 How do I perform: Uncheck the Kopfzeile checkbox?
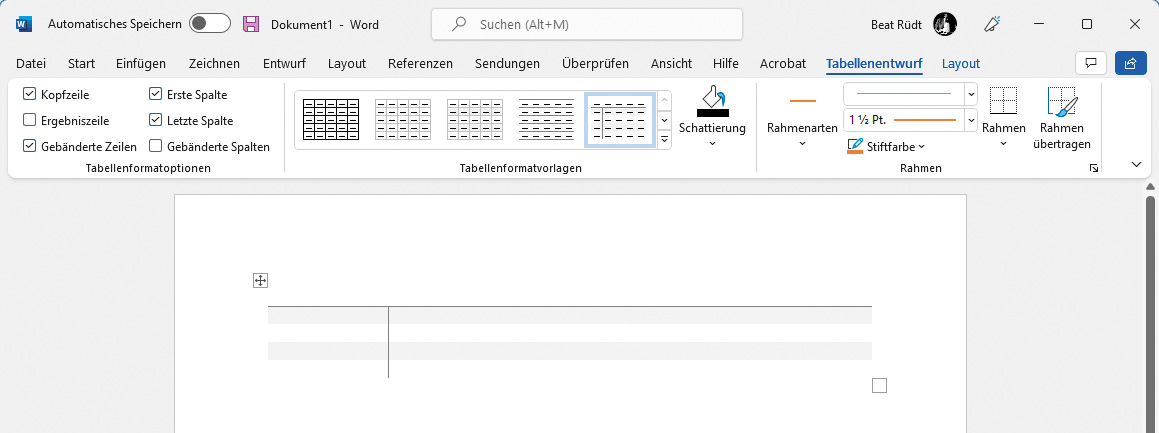[x=29, y=95]
